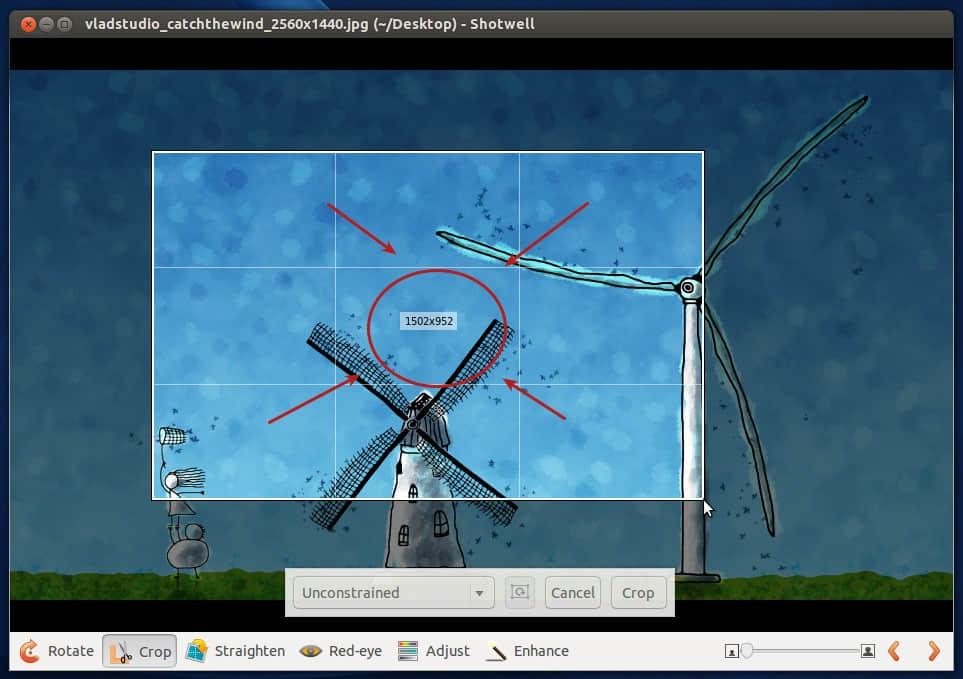Click the large zoom-in image icon
The image size is (963, 679).
tap(868, 652)
